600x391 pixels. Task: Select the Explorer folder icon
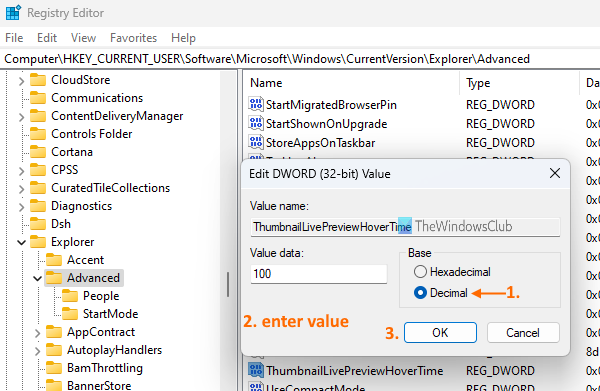38,242
